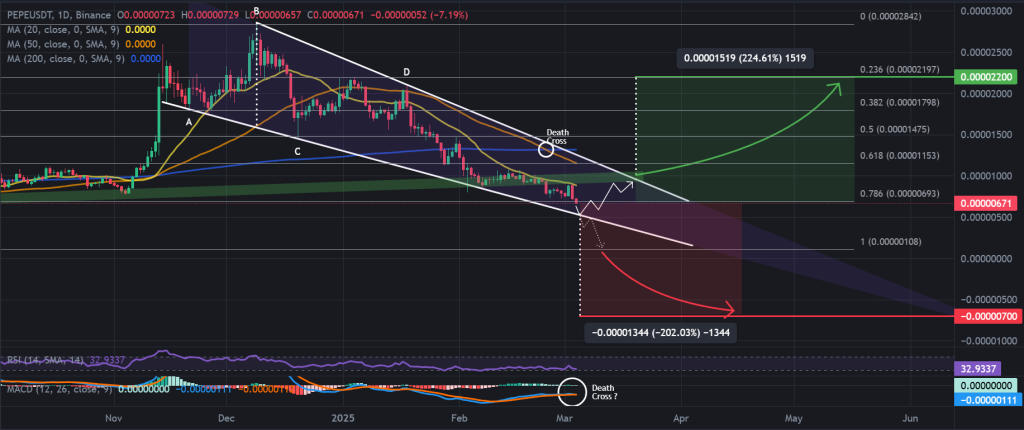Screen dimensions: 1024x430
Task: Select the wave label A
Action: [x=188, y=122]
